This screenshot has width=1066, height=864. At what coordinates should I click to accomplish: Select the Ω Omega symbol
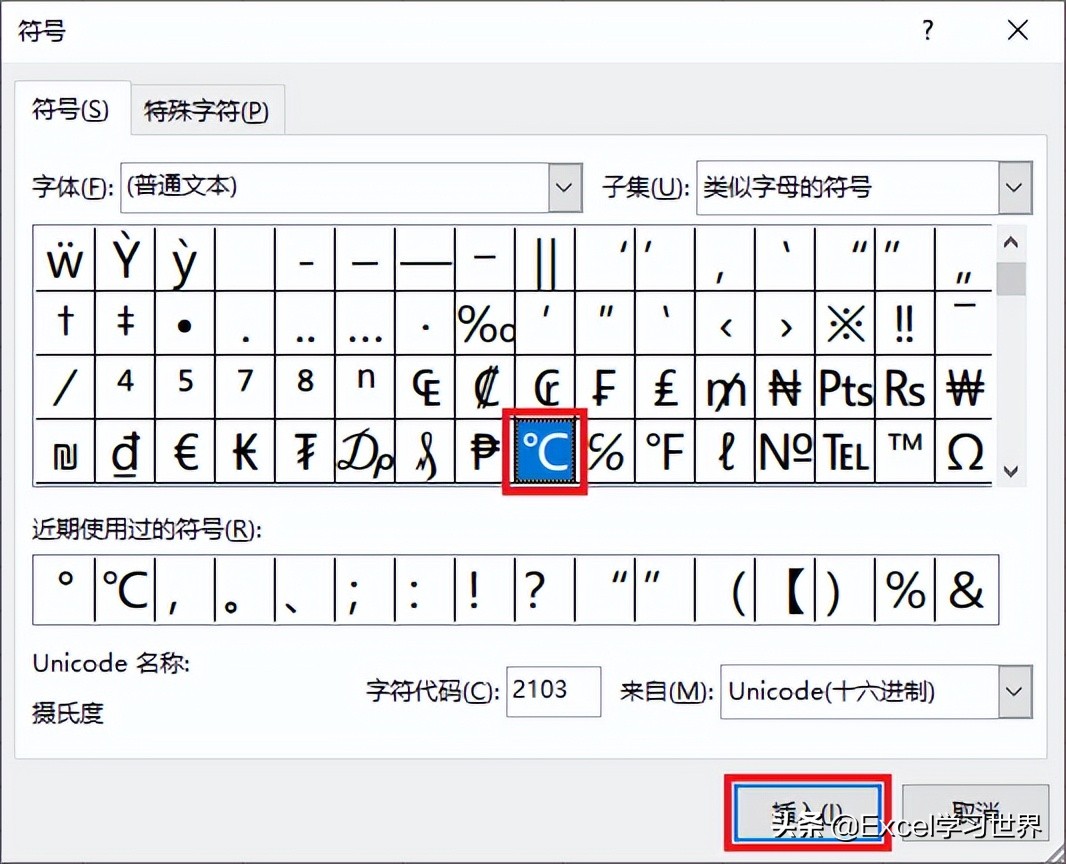coord(964,451)
